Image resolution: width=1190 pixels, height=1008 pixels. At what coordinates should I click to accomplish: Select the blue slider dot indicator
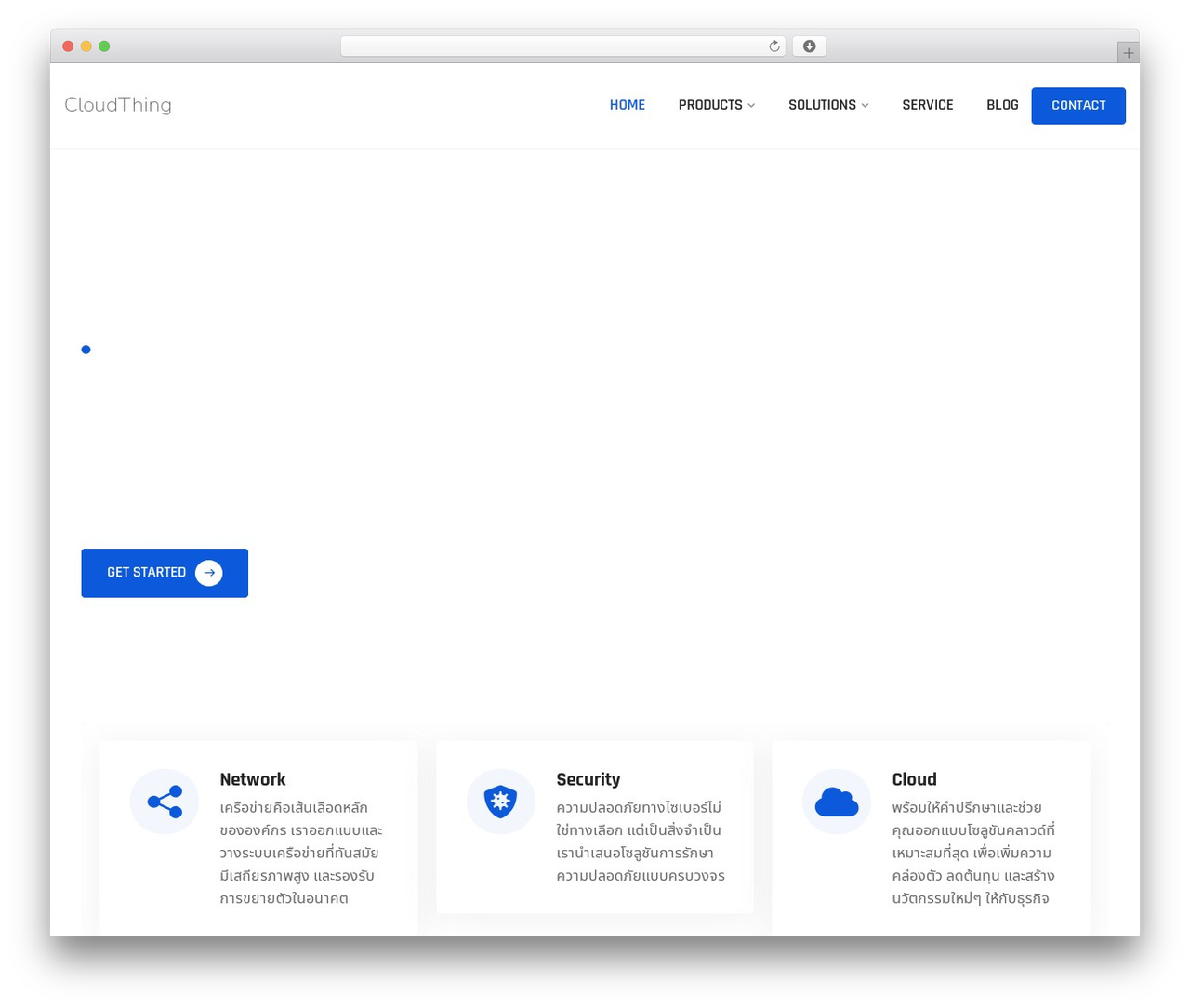(86, 350)
